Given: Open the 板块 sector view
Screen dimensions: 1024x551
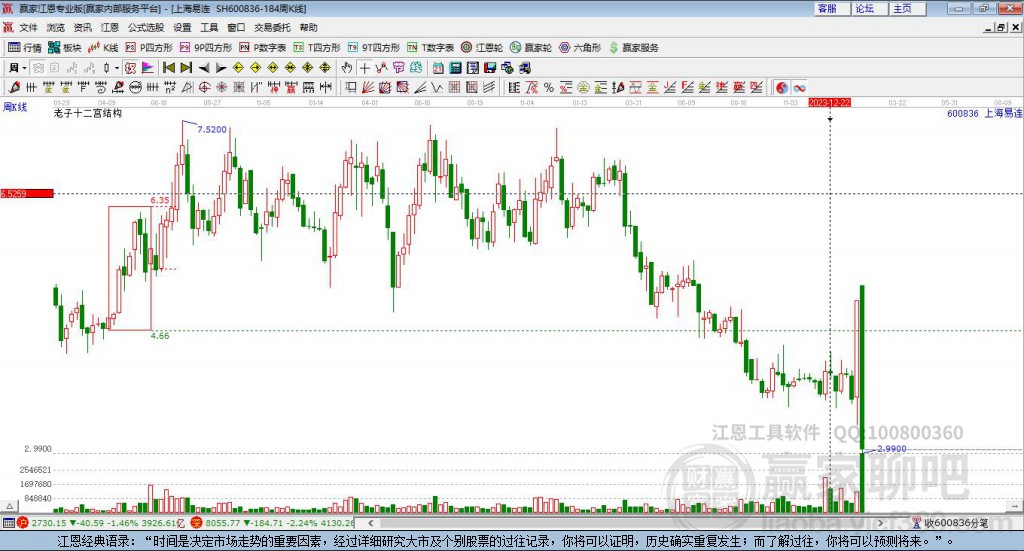Looking at the screenshot, I should [64, 48].
